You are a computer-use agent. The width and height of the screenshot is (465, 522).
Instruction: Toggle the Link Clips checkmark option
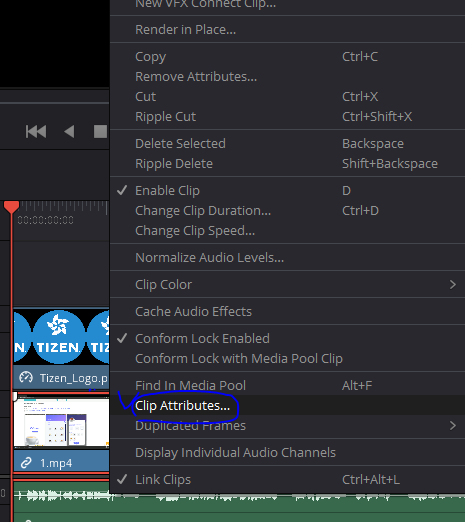click(x=287, y=480)
